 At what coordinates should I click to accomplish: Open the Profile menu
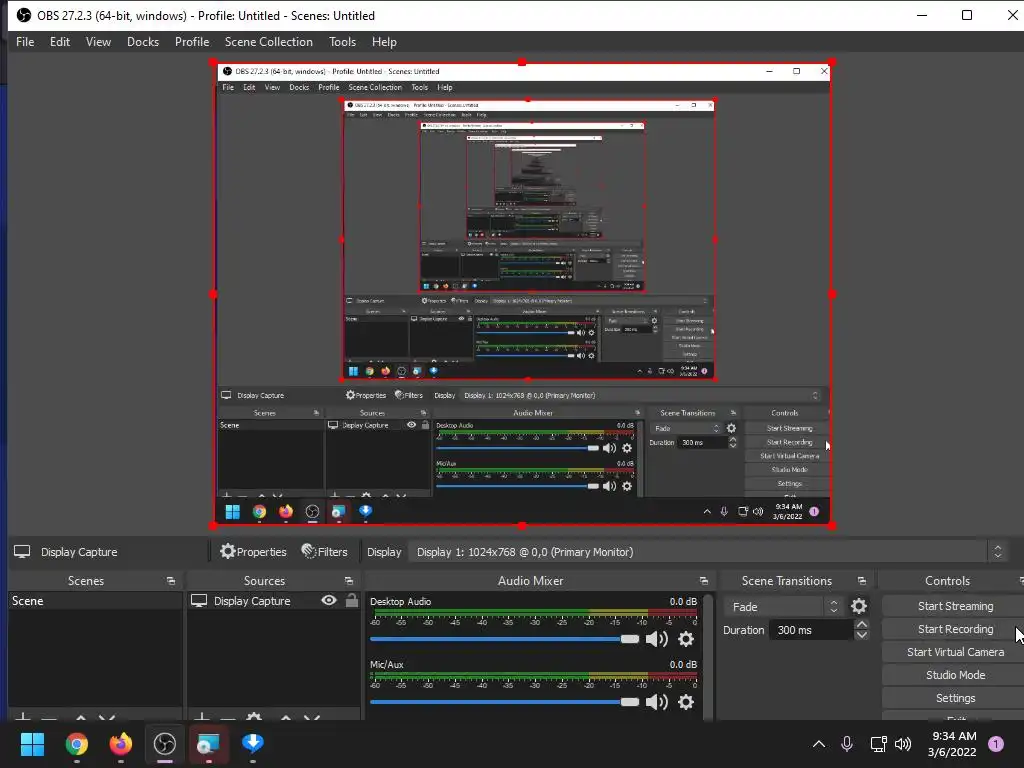pos(192,42)
